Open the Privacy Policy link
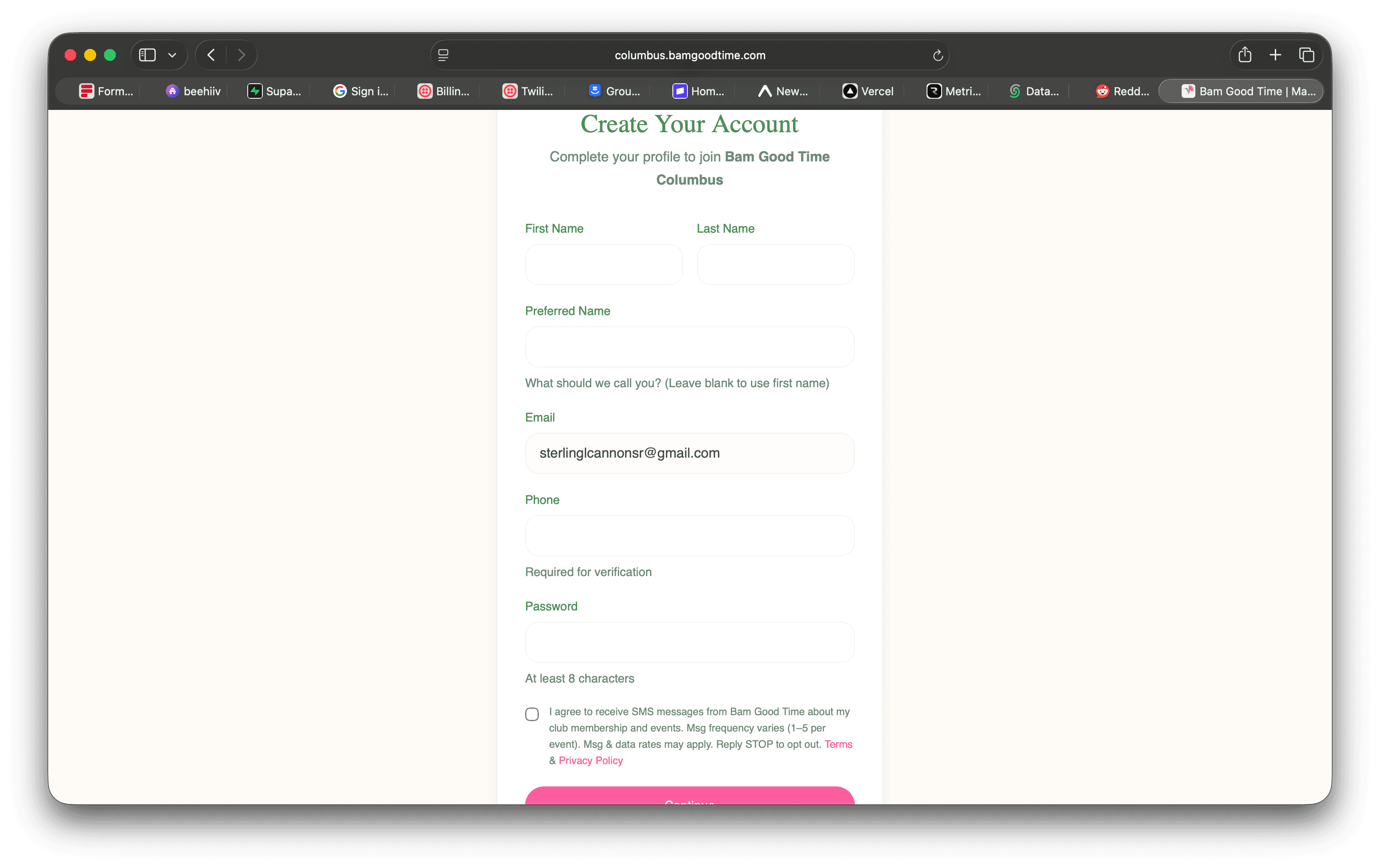The width and height of the screenshot is (1380, 868). point(590,760)
